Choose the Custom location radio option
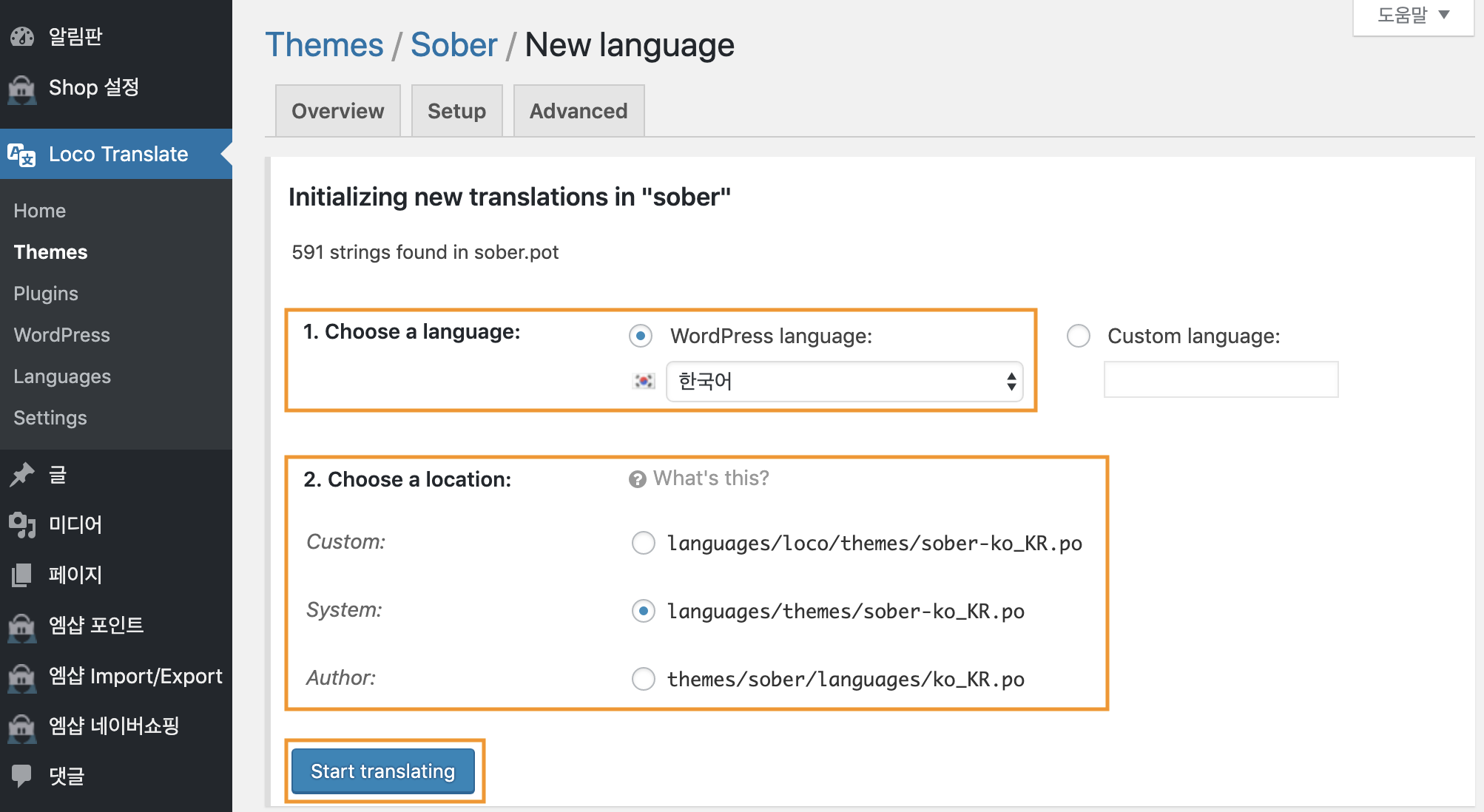The width and height of the screenshot is (1484, 812). coord(643,543)
